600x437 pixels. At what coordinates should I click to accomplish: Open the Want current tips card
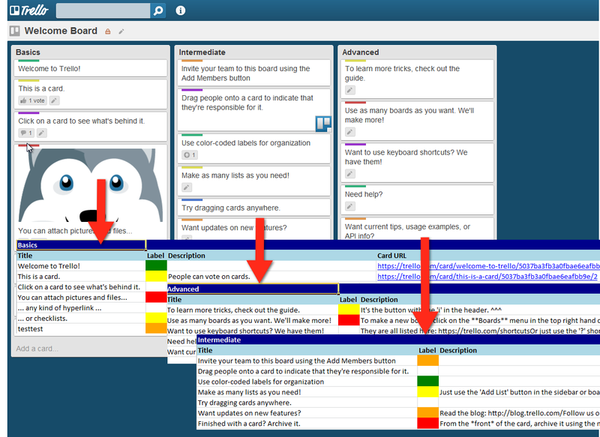coord(417,229)
